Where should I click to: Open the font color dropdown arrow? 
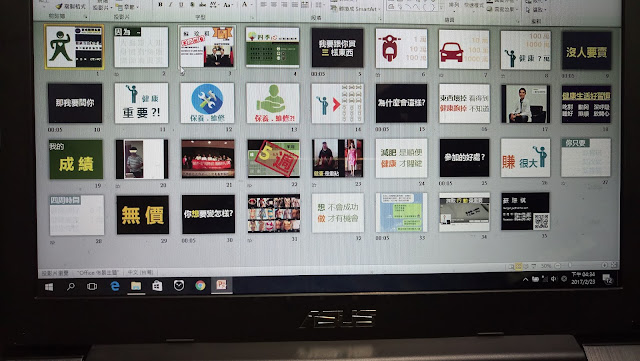tap(252, 5)
